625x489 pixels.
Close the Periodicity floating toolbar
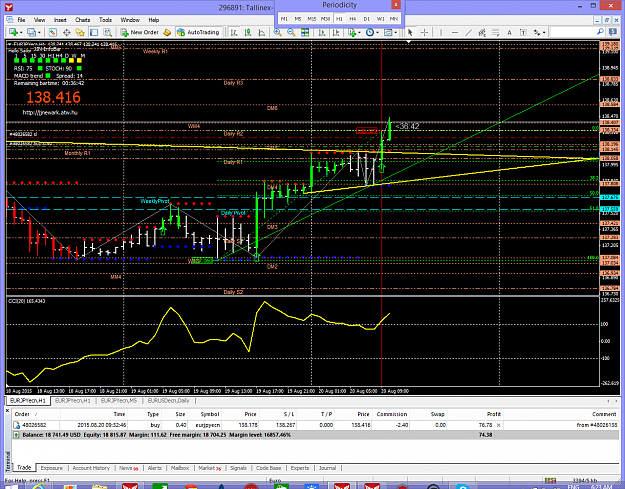coord(396,4)
